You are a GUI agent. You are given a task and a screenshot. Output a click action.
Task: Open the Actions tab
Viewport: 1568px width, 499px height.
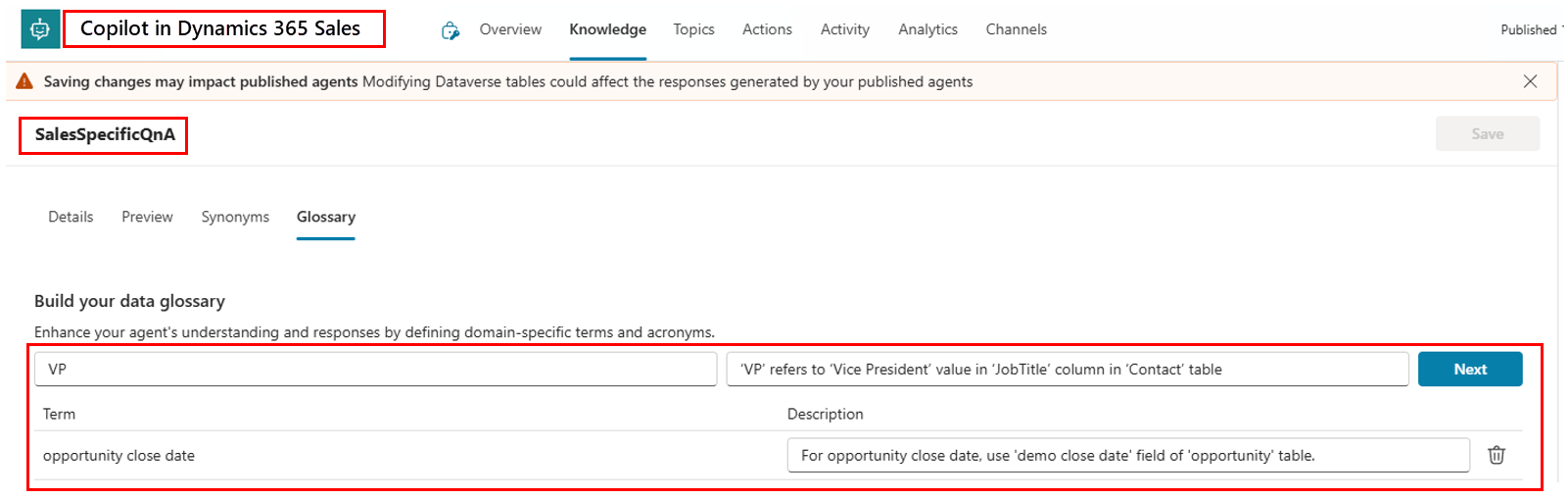click(x=767, y=29)
